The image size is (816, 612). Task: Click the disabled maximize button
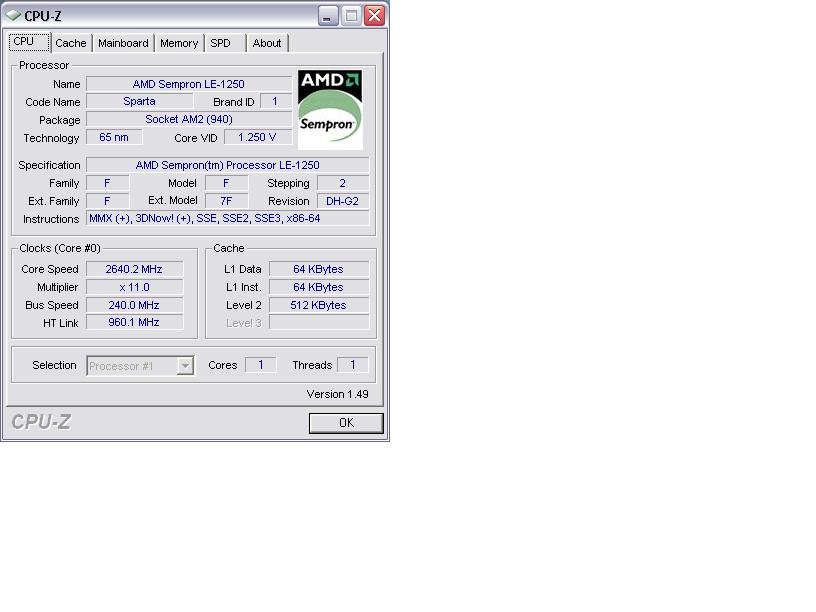click(352, 16)
